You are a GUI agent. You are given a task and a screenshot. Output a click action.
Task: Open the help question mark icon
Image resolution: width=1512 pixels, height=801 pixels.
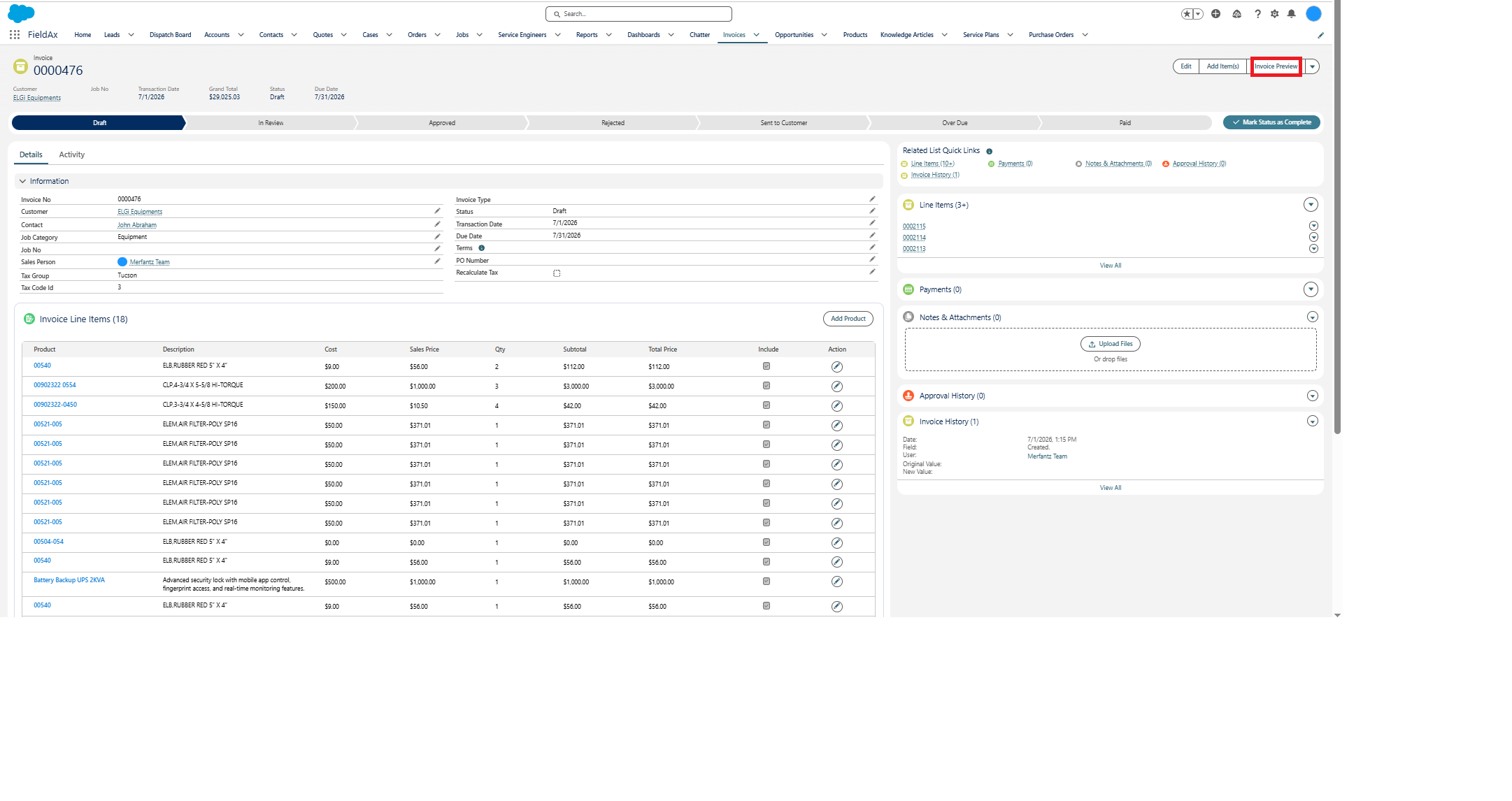[1257, 13]
